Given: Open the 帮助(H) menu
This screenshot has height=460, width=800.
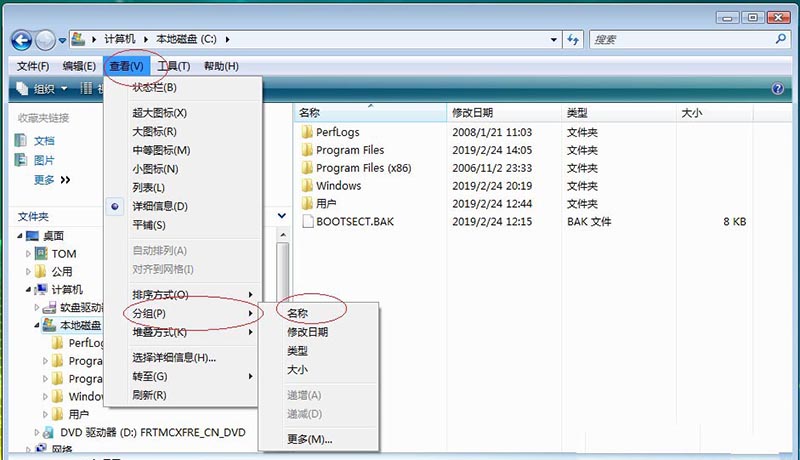Looking at the screenshot, I should pyautogui.click(x=221, y=66).
